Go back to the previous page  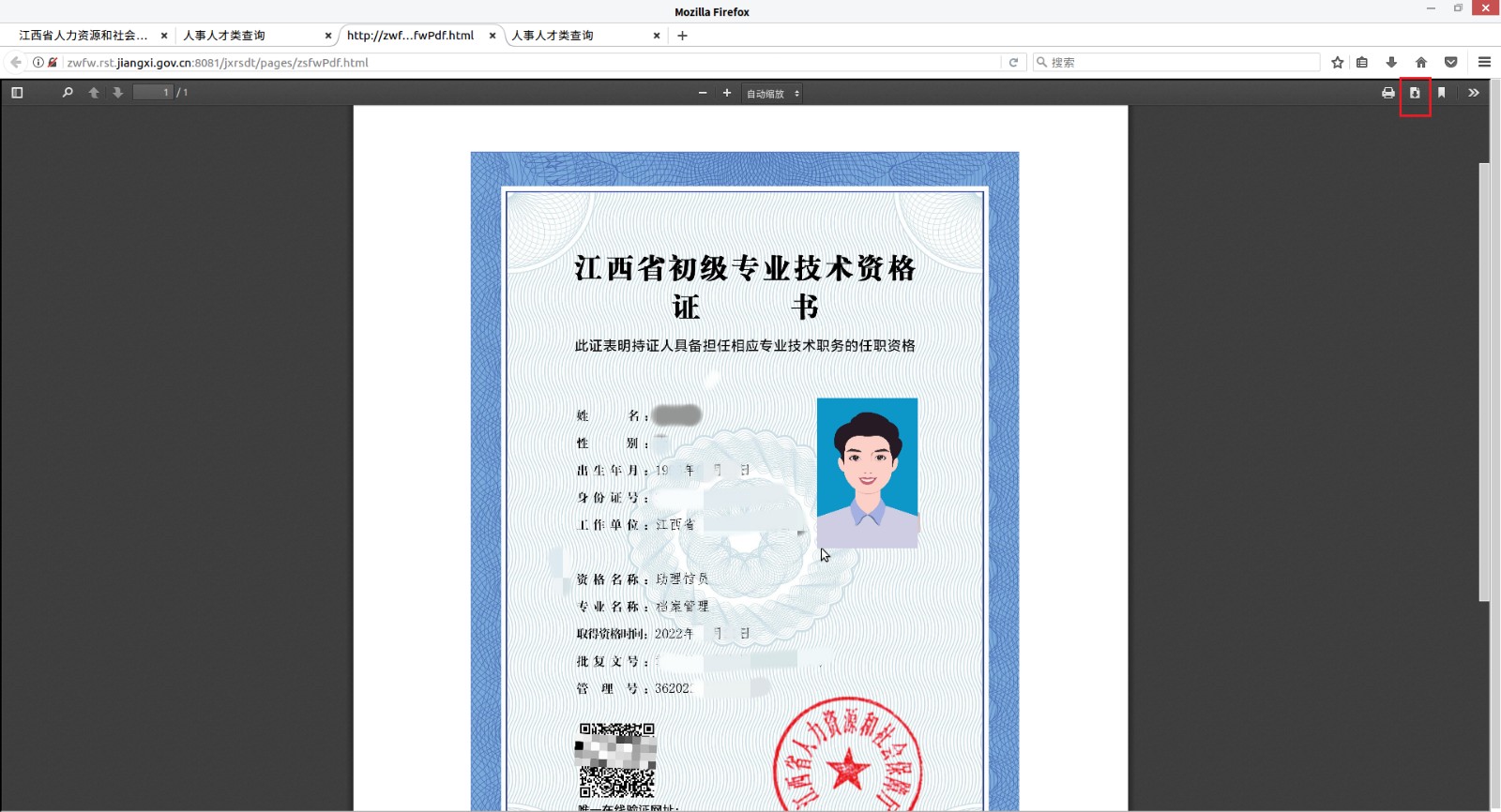(16, 63)
